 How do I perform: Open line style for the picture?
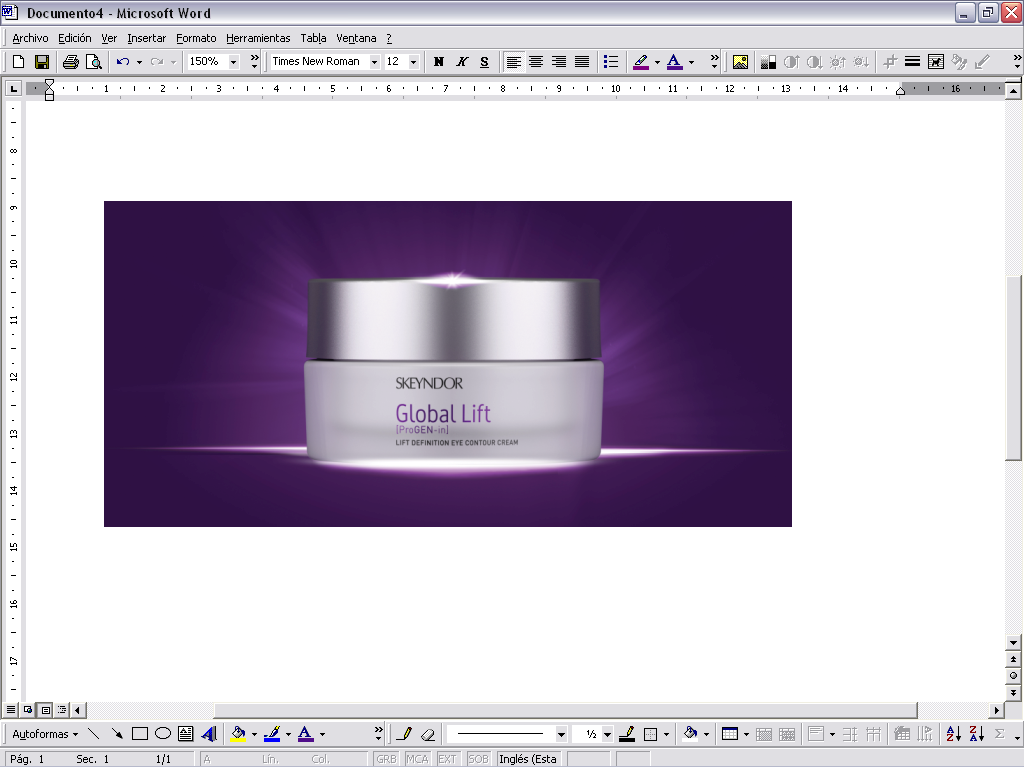tap(912, 61)
